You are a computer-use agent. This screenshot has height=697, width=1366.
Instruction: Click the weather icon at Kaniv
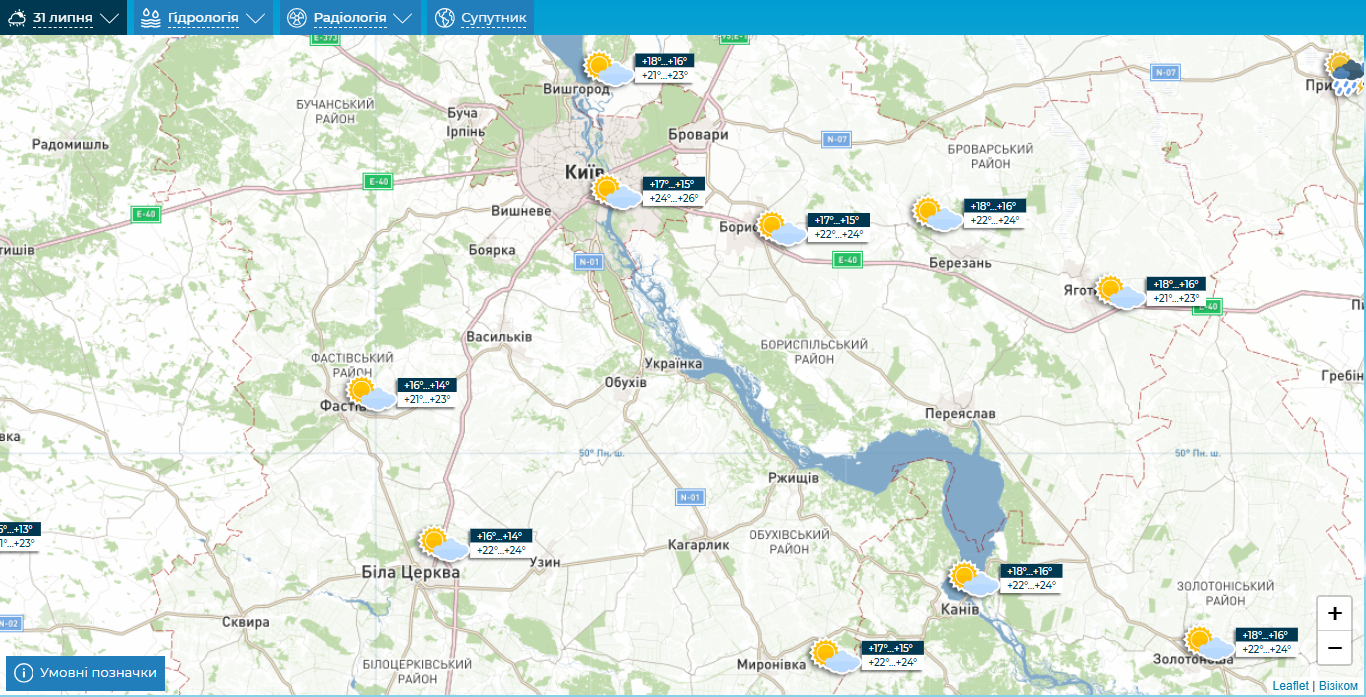pyautogui.click(x=973, y=579)
